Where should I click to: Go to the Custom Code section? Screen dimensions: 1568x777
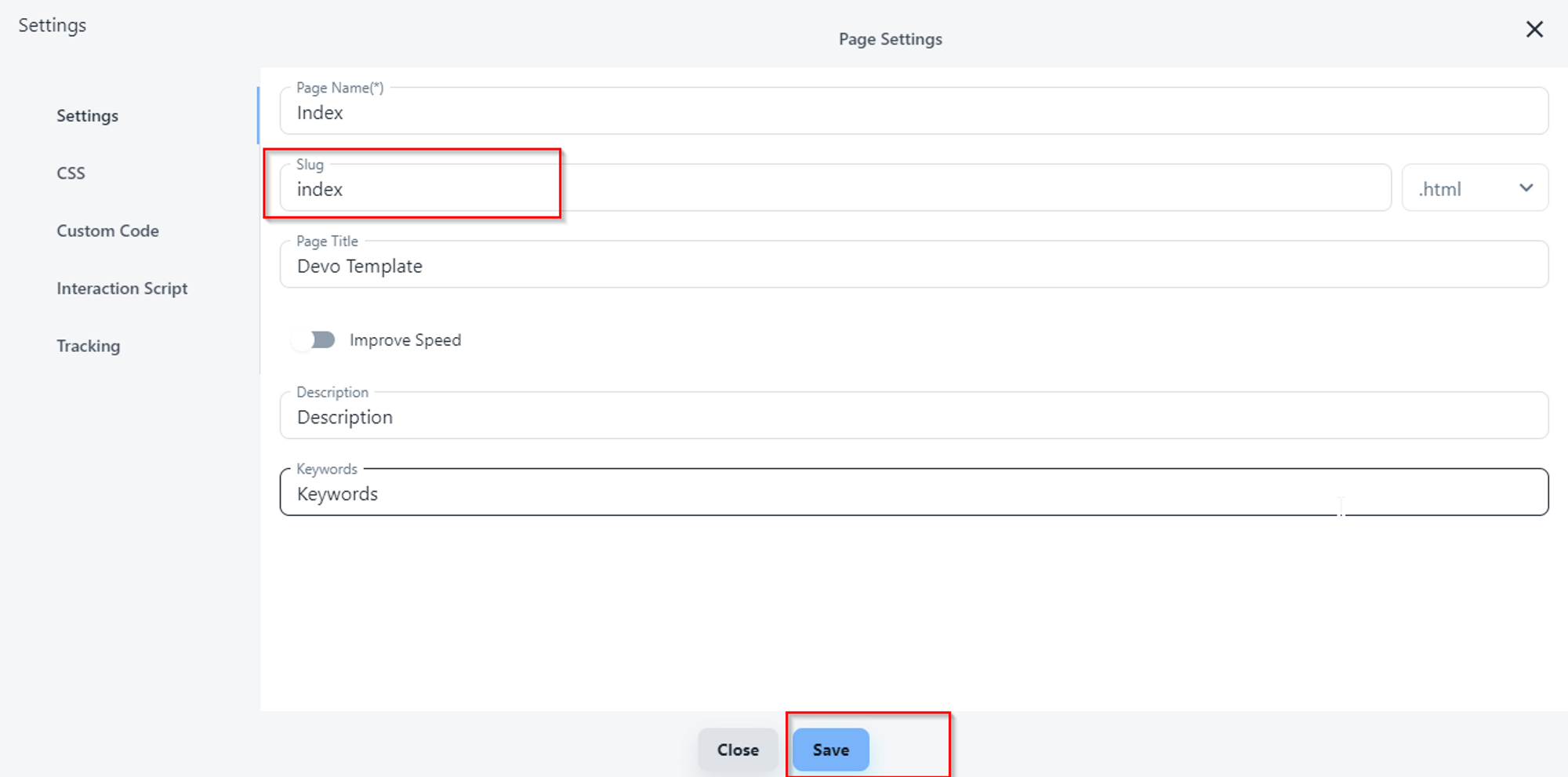(107, 231)
